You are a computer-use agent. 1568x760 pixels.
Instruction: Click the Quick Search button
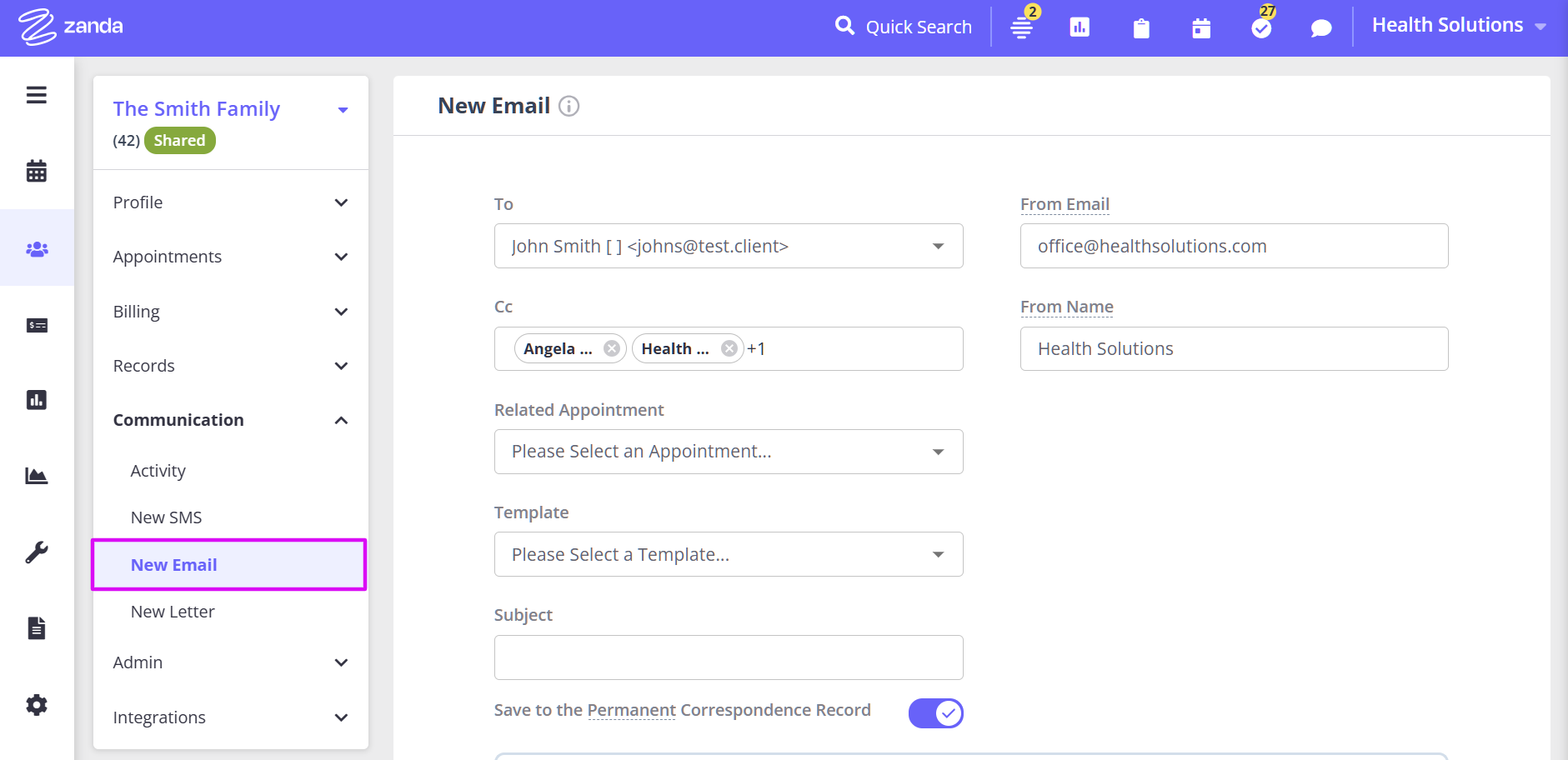coord(904,27)
